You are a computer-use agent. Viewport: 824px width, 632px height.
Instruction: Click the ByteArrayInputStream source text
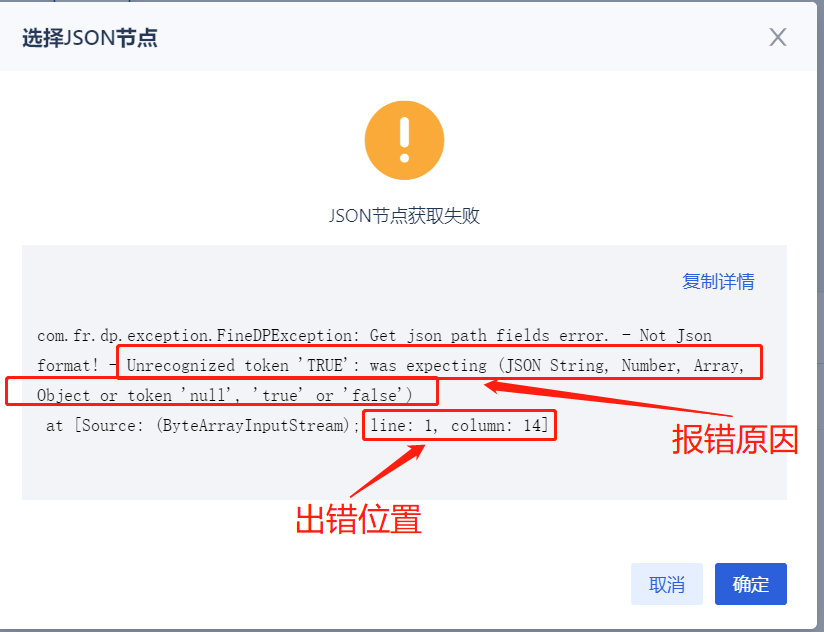253,426
